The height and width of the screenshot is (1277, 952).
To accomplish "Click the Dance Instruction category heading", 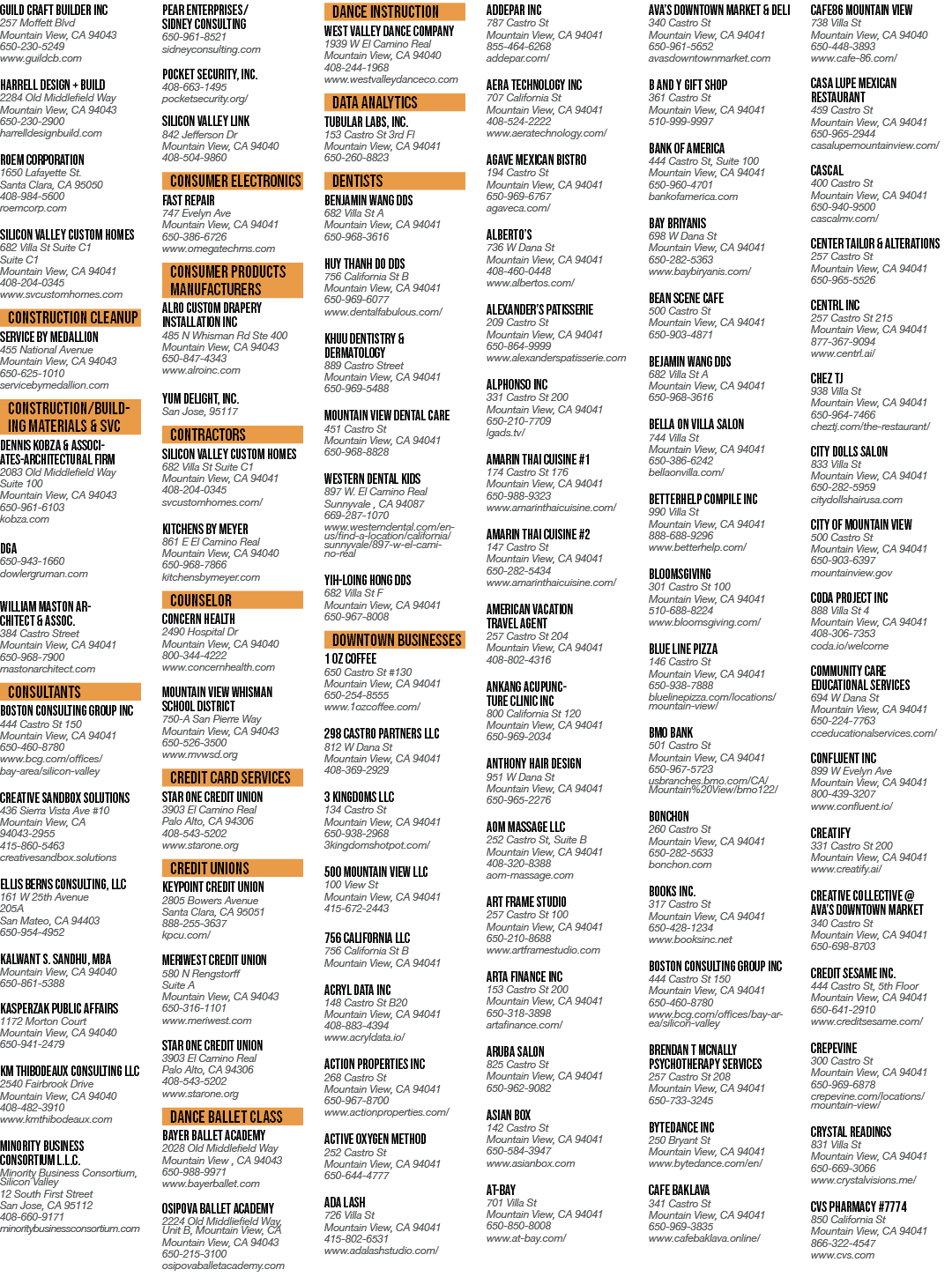I will 395,11.
